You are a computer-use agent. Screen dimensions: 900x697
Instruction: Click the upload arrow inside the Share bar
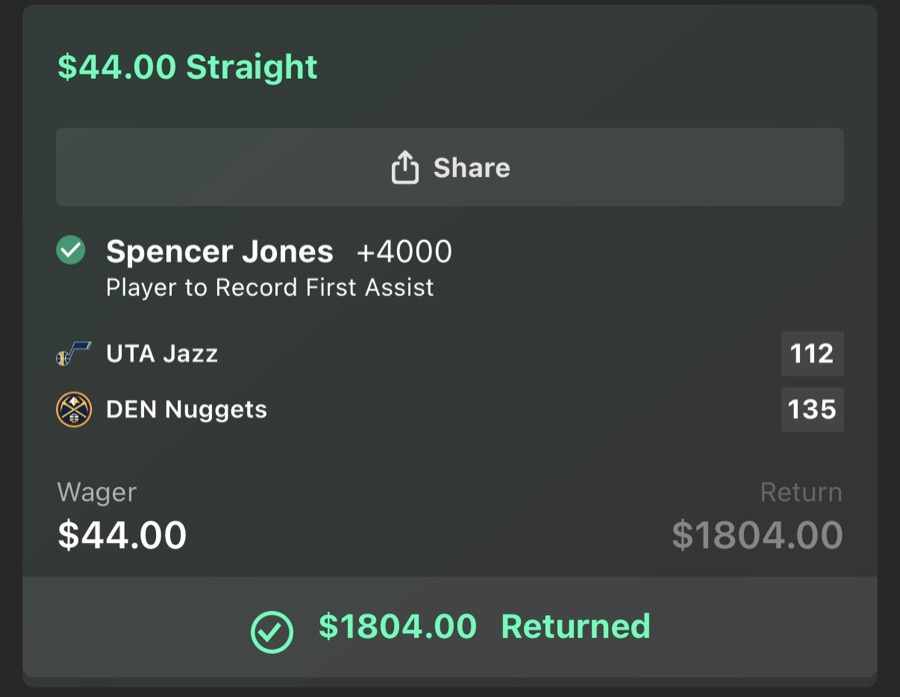404,167
